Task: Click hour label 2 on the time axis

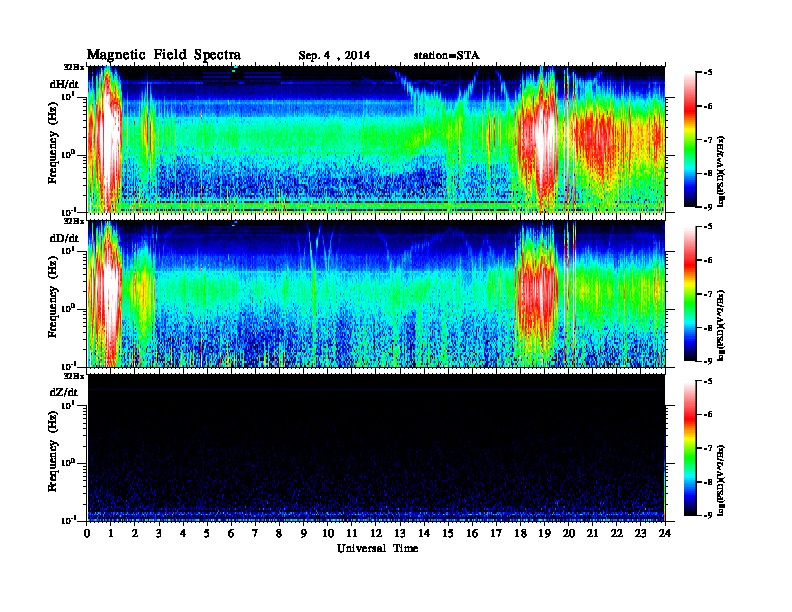Action: [135, 533]
